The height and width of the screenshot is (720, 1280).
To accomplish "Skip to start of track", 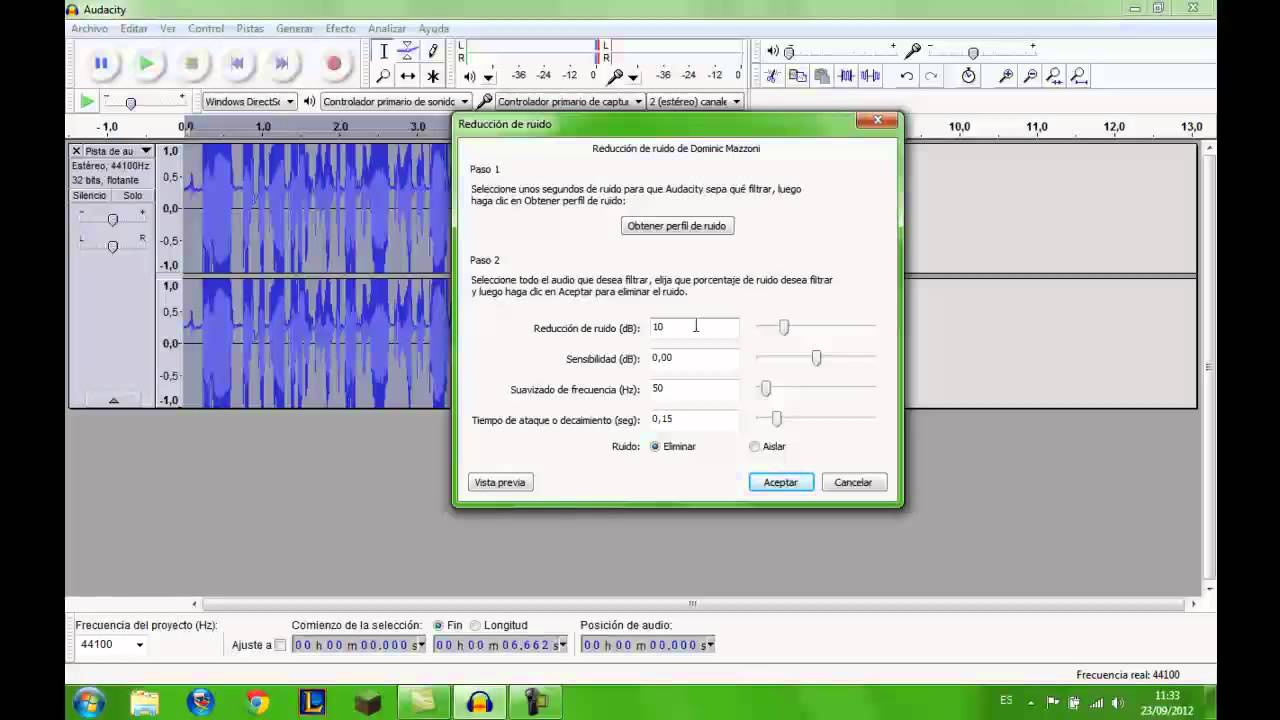I will [237, 63].
